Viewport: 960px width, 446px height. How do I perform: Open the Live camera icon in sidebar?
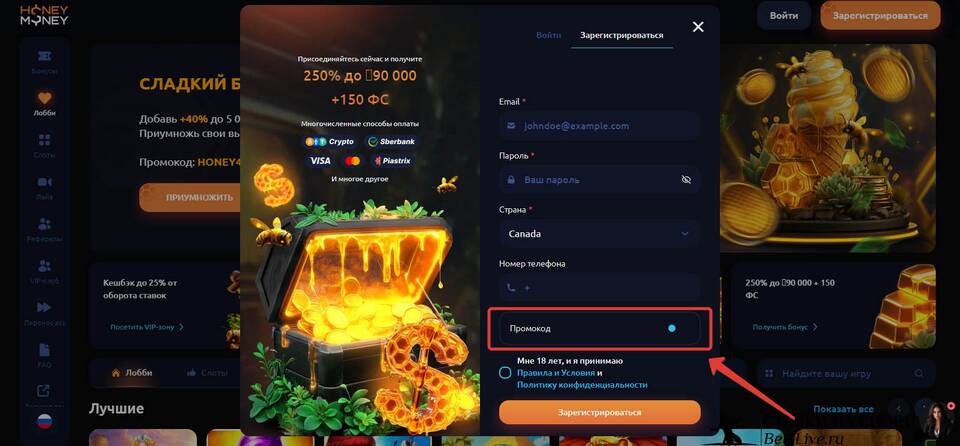pos(44,182)
